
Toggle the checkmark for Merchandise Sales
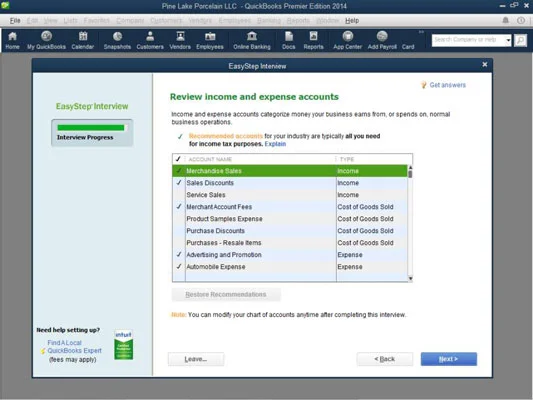coord(179,171)
